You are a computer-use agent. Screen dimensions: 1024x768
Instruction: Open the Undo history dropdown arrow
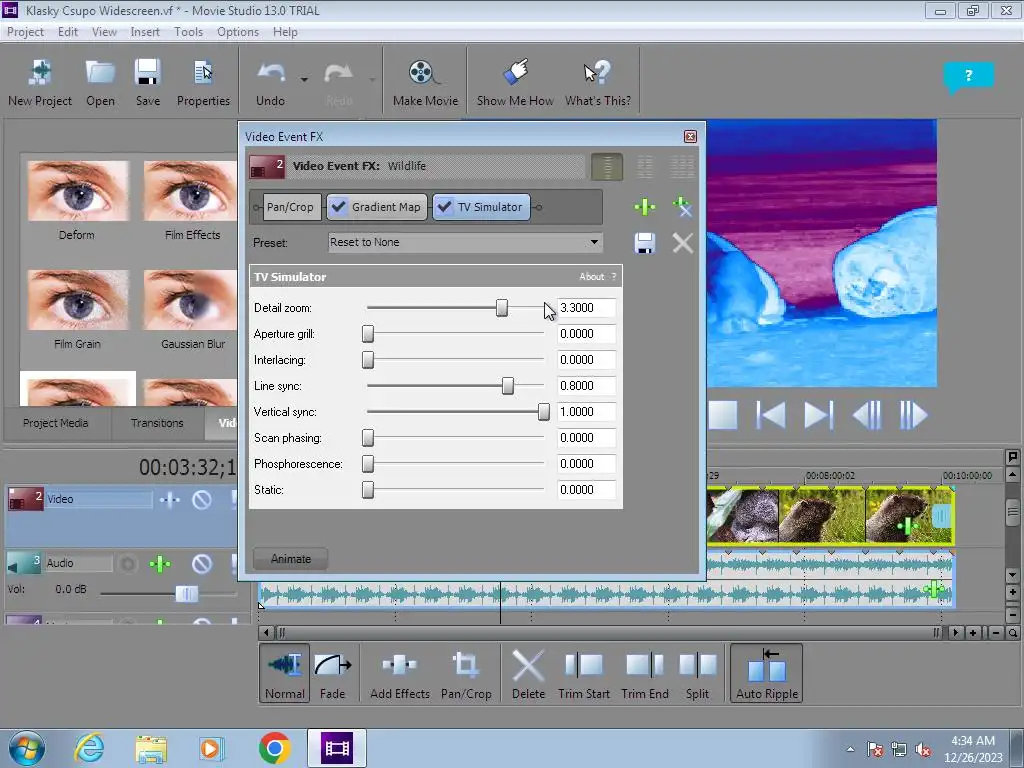(x=304, y=80)
